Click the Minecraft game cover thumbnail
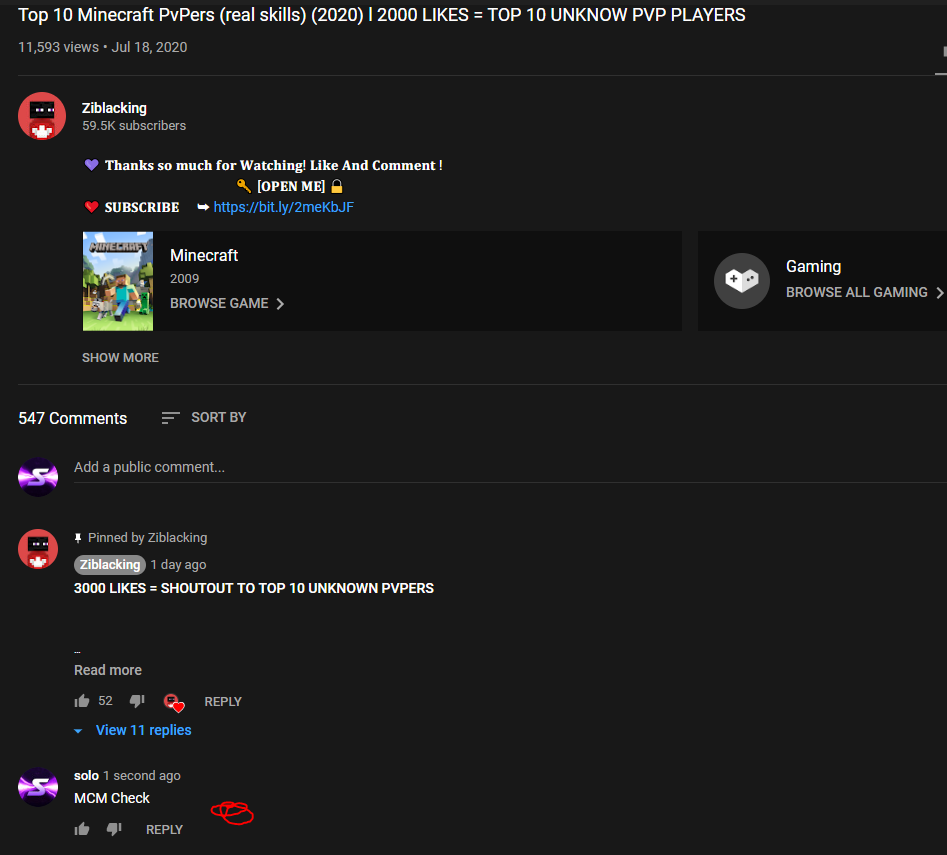Image resolution: width=947 pixels, height=855 pixels. (118, 281)
